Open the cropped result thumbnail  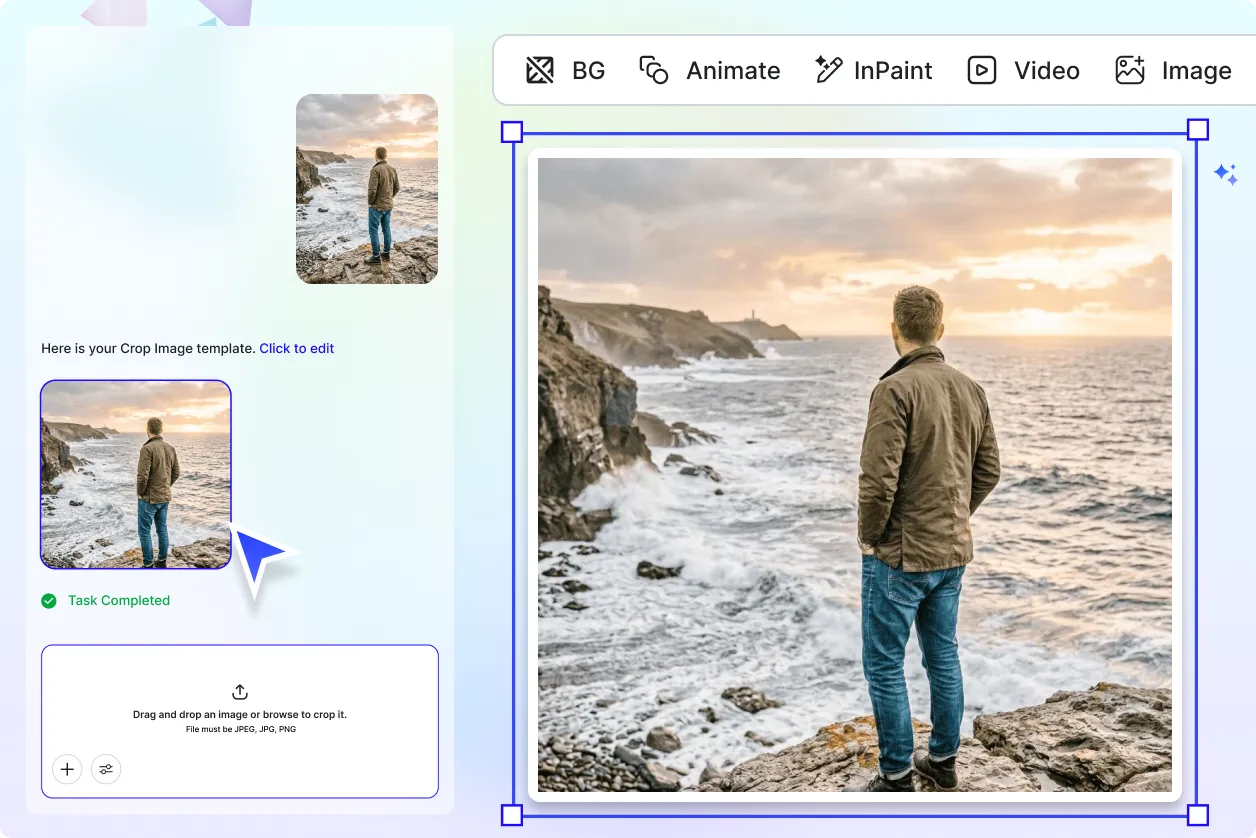pos(136,474)
